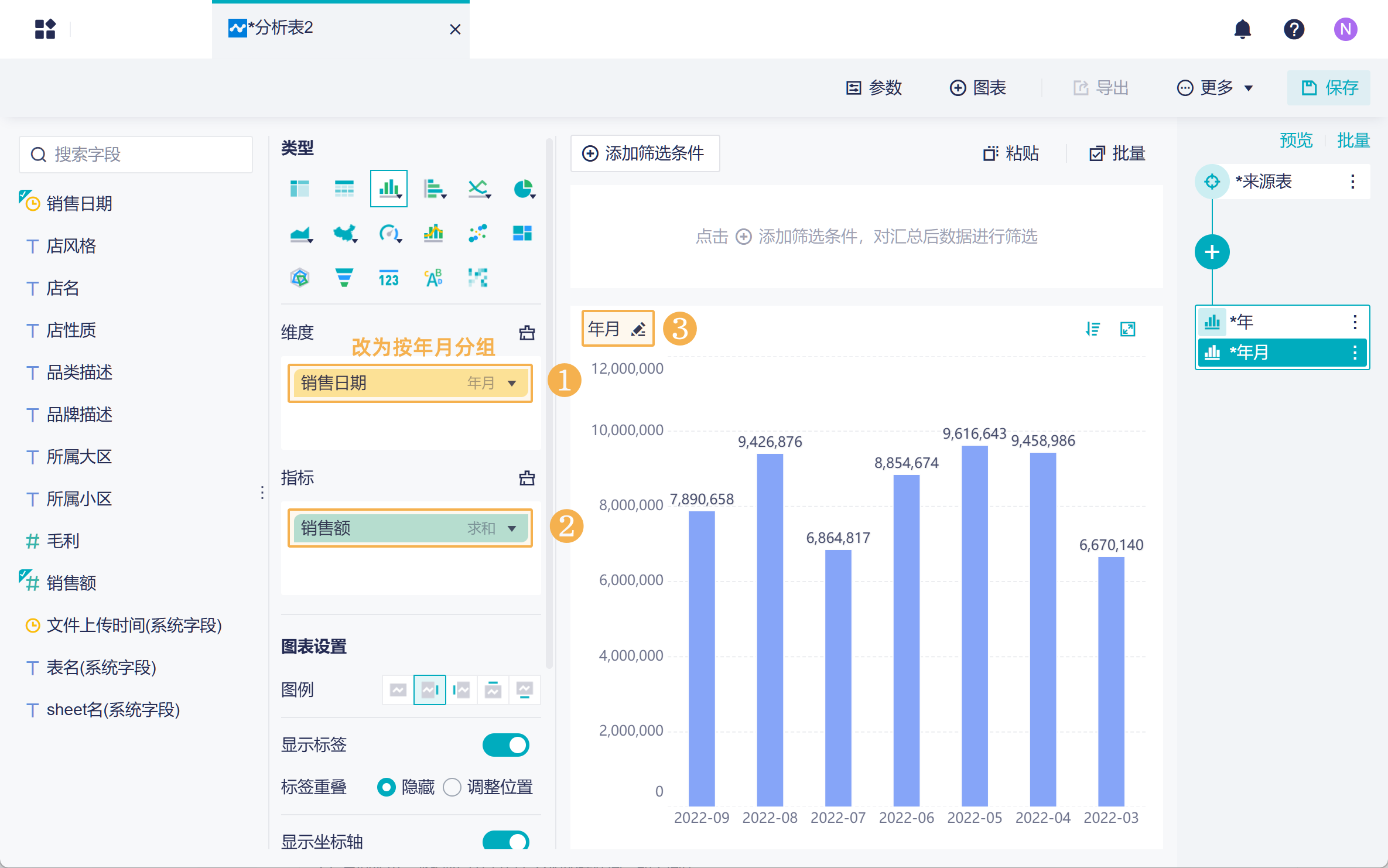Select the 调整位置 radio option
1388x868 pixels.
pyautogui.click(x=452, y=787)
